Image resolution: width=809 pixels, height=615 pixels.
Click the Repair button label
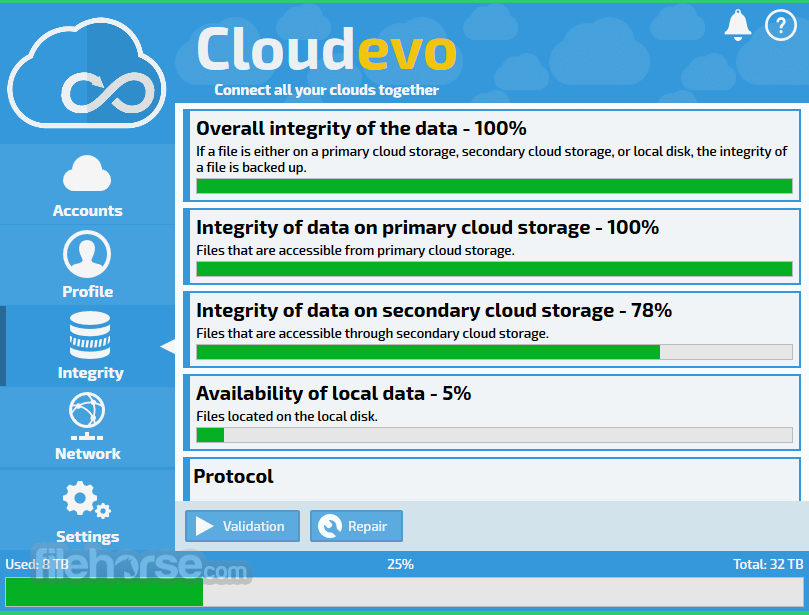point(367,526)
